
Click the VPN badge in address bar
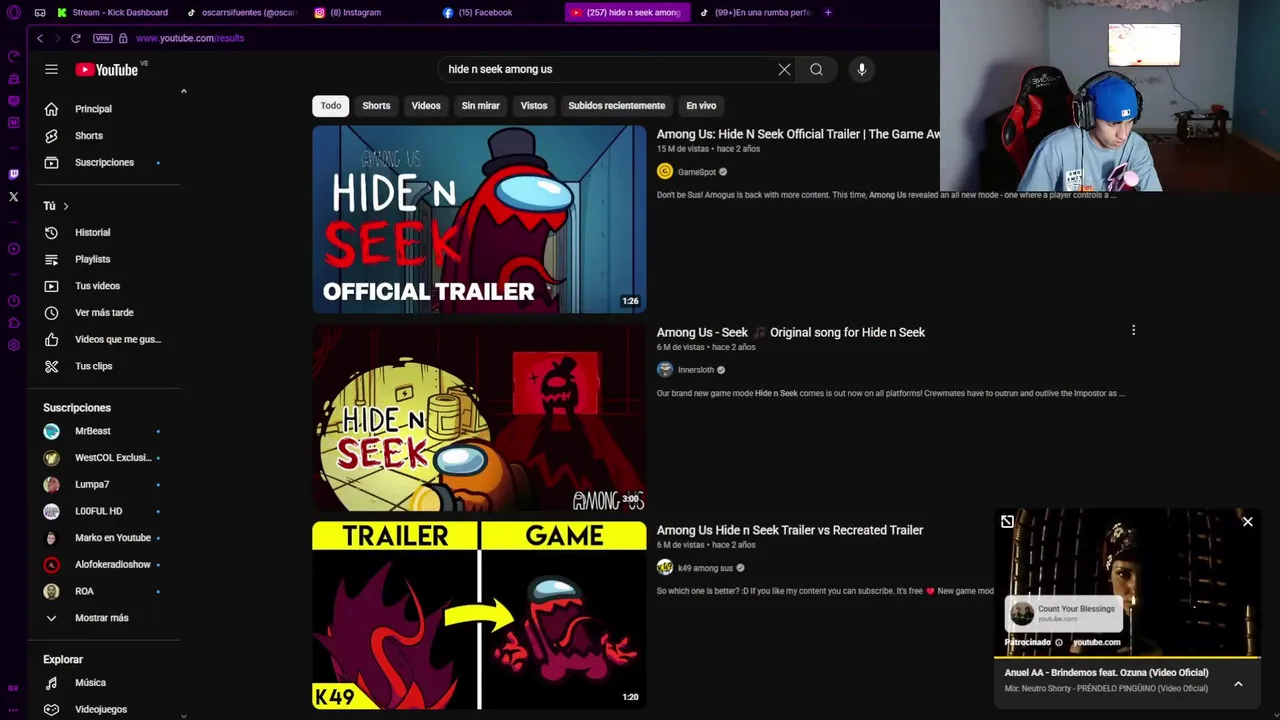point(102,38)
